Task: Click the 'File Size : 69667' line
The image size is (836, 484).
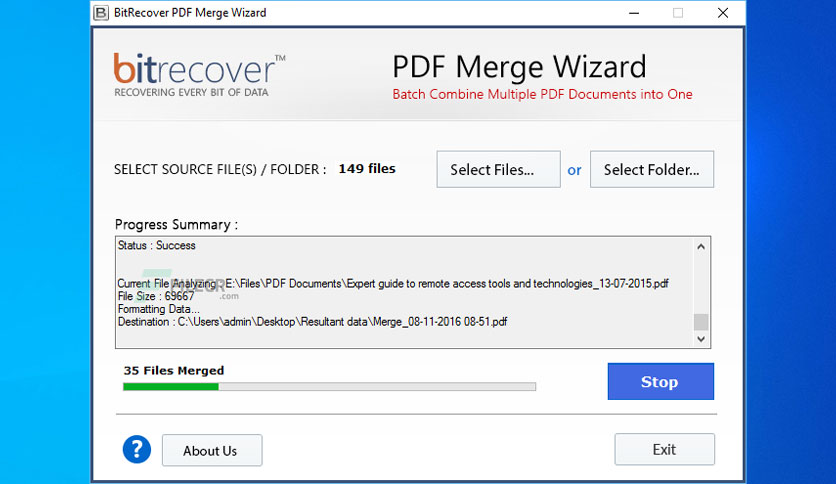Action: click(156, 296)
